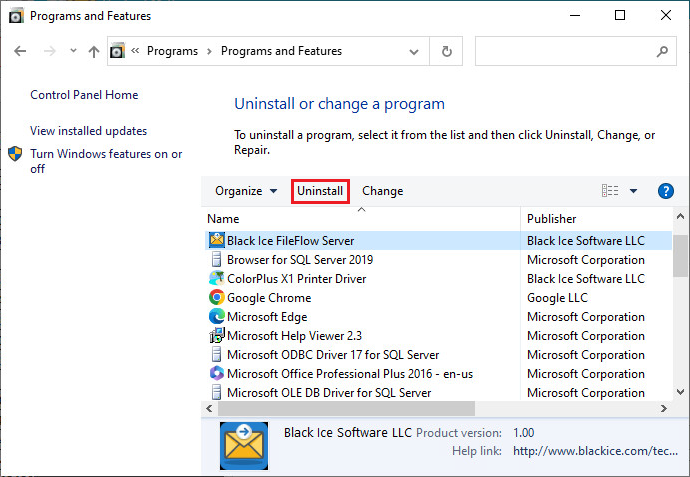The height and width of the screenshot is (477, 690).
Task: Open the recent locations dropdown arrow
Action: (x=73, y=51)
